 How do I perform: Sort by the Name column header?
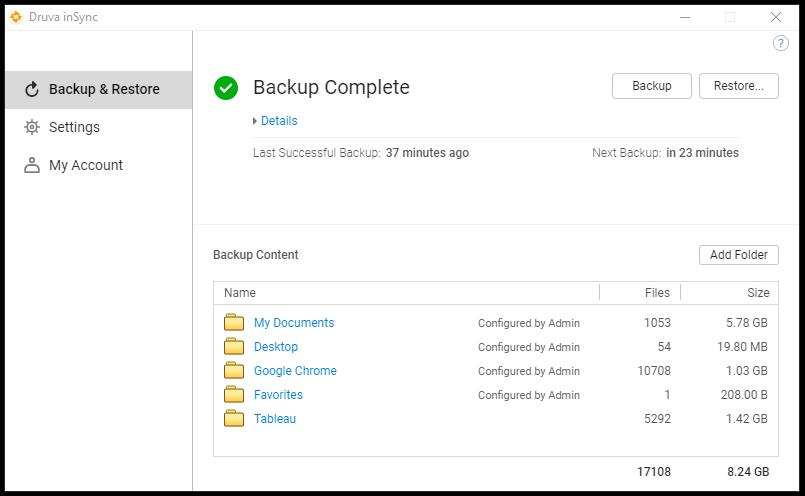(x=240, y=293)
